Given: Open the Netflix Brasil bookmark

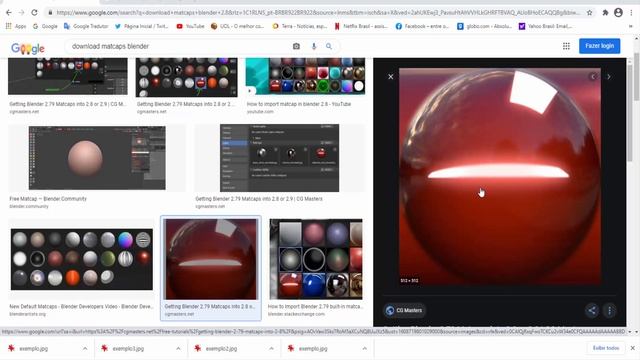Looking at the screenshot, I should pos(361,26).
